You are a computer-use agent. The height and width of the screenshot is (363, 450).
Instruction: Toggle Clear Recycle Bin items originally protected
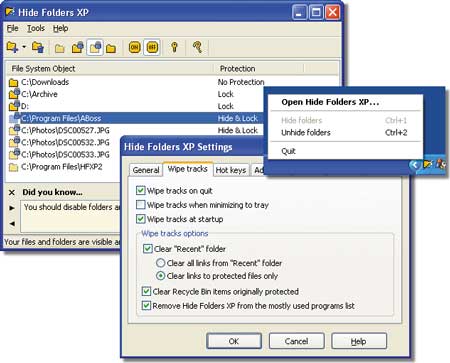click(146, 291)
